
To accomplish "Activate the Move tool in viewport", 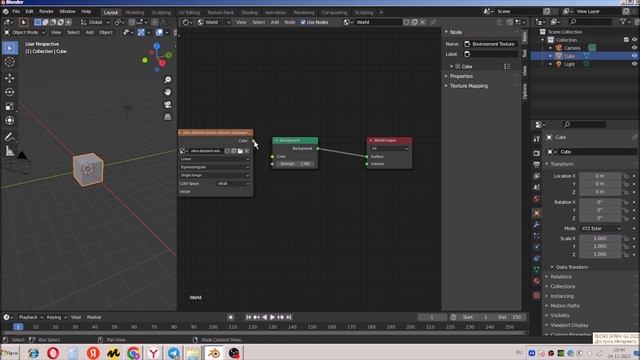I will [x=10, y=78].
